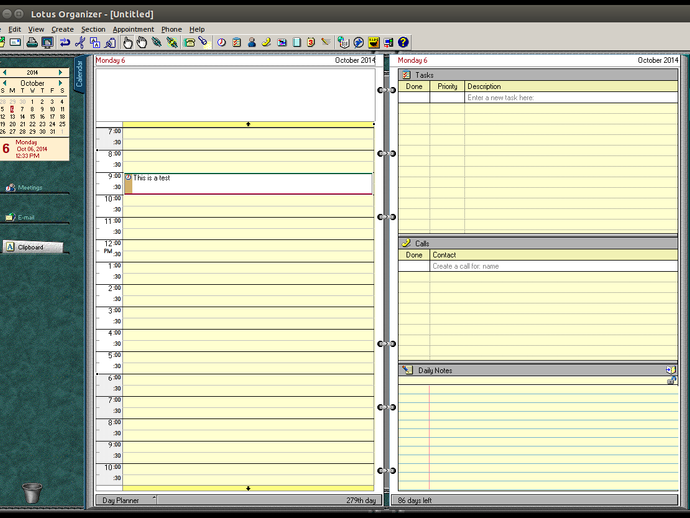Open the Day Planner view dropdown
The width and height of the screenshot is (690, 518).
126,500
